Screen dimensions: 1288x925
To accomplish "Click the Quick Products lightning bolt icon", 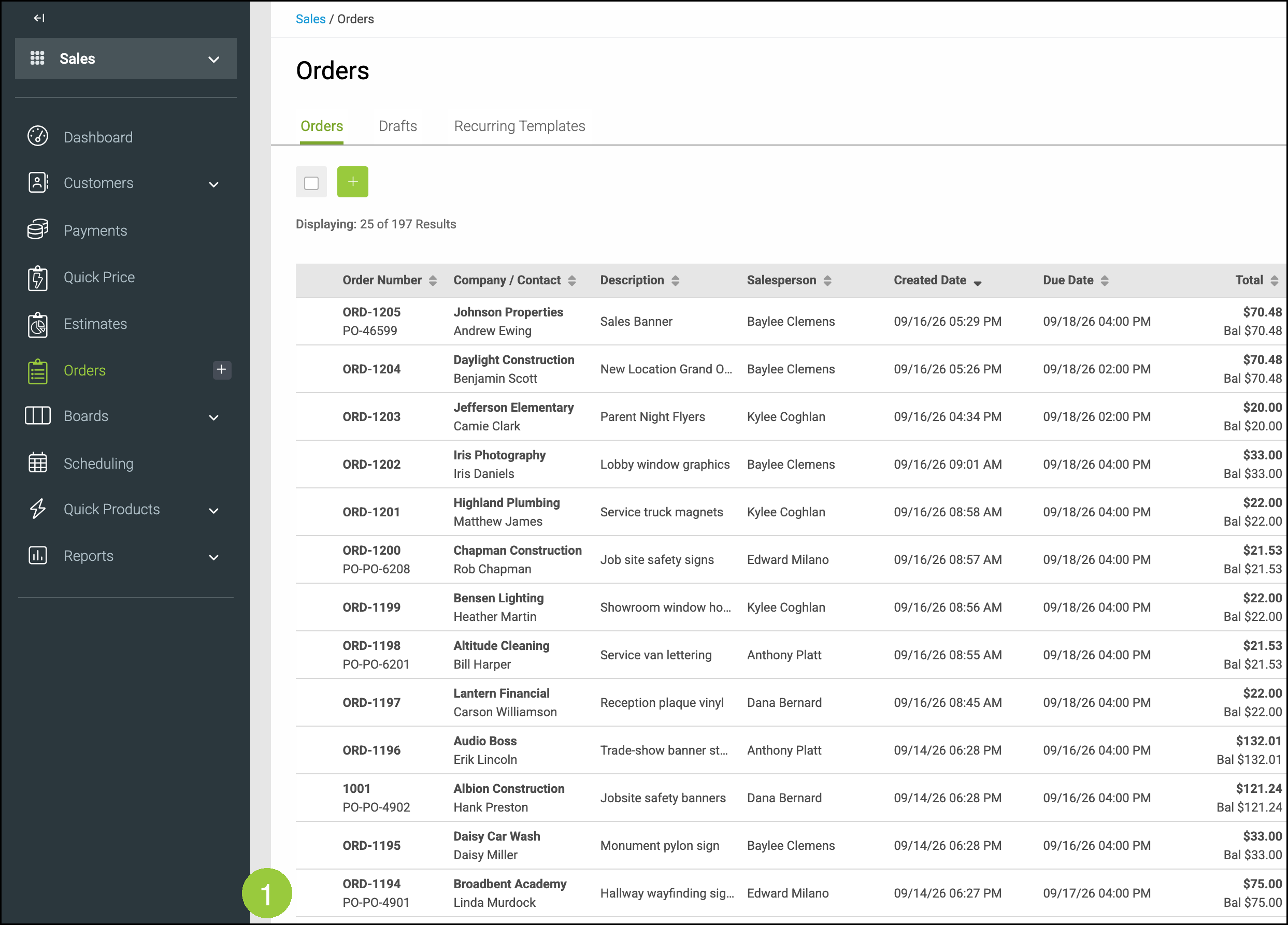I will click(37, 509).
